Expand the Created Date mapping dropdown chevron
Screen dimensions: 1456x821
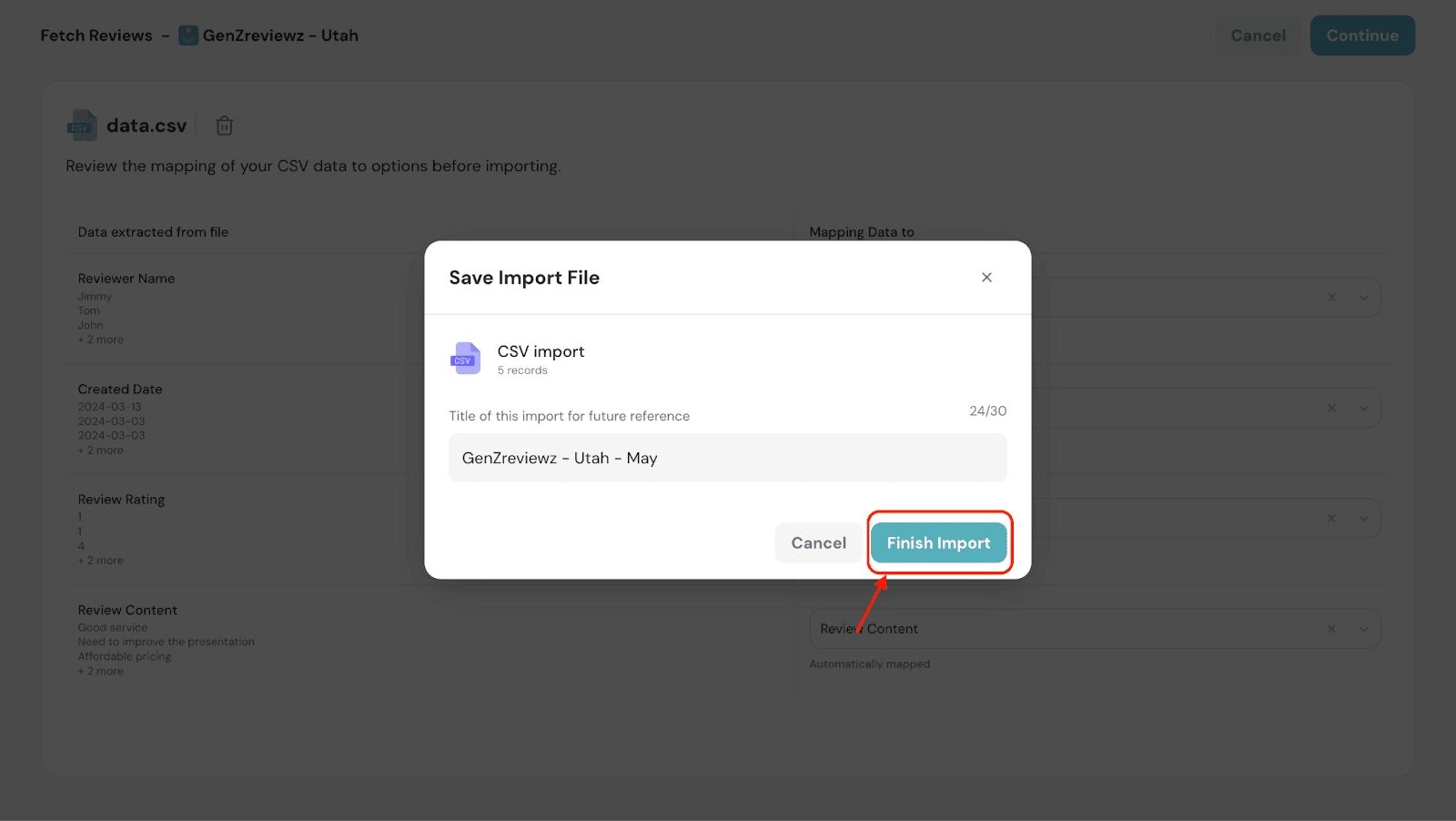[1363, 408]
